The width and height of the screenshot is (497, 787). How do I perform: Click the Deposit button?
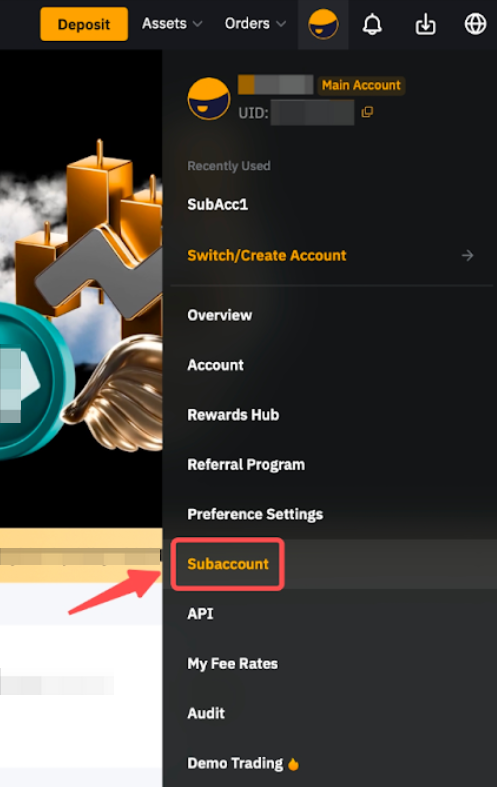(x=84, y=24)
